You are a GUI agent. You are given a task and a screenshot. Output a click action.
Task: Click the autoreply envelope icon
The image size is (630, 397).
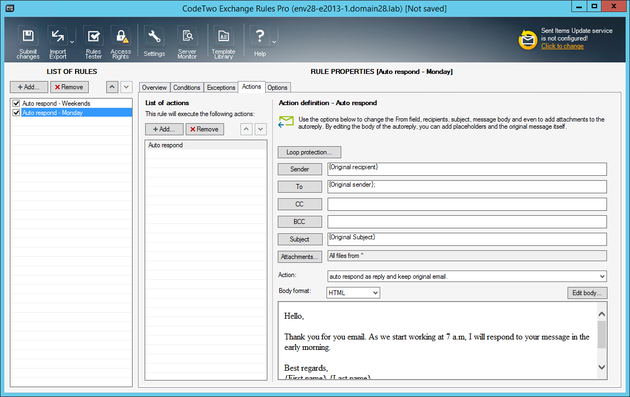(x=286, y=121)
